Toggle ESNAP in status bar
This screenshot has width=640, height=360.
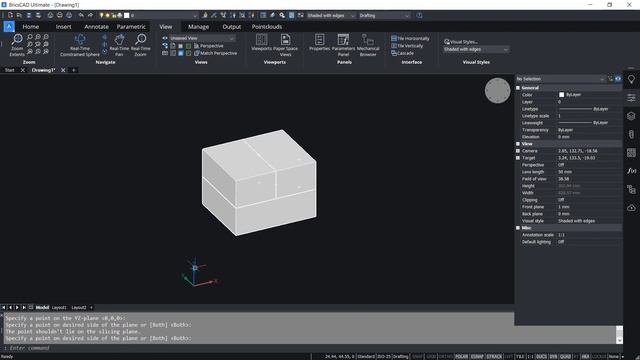[x=477, y=356]
